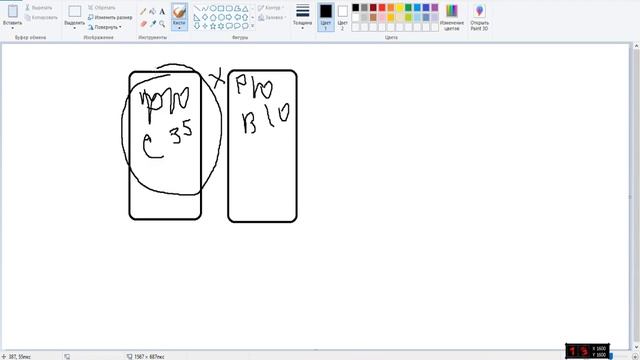Viewport: 640px width, 360px height.
Task: Pick the green color swatch
Action: (409, 8)
